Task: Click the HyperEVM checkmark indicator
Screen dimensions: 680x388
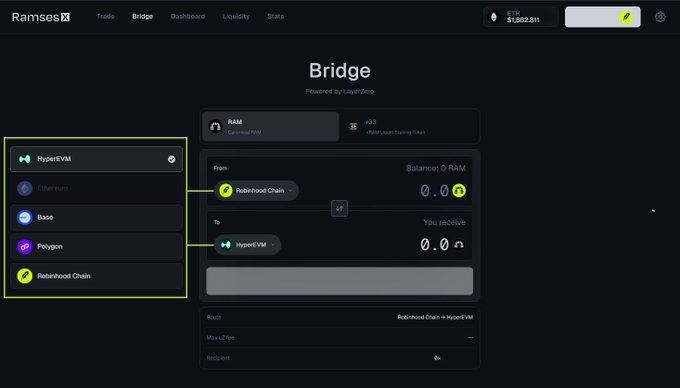Action: point(172,159)
